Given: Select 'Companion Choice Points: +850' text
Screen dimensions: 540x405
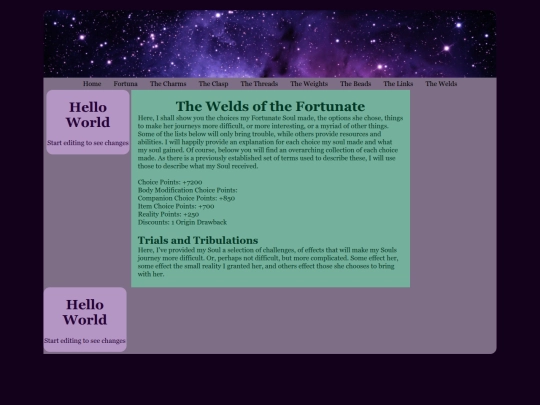Looking at the screenshot, I should 186,198.
